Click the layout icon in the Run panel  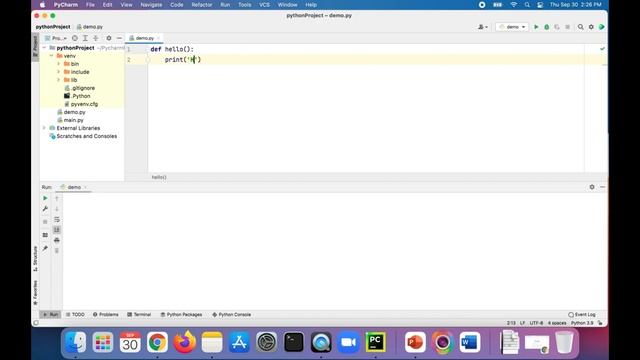point(45,235)
